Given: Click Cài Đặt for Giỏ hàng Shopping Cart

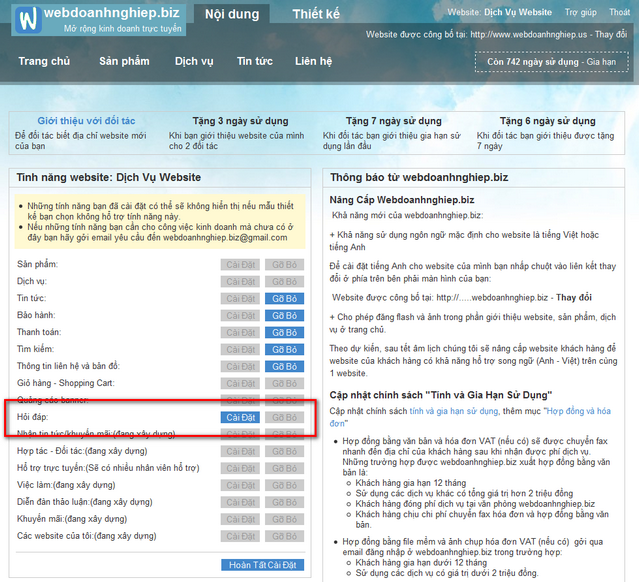Looking at the screenshot, I should point(240,384).
